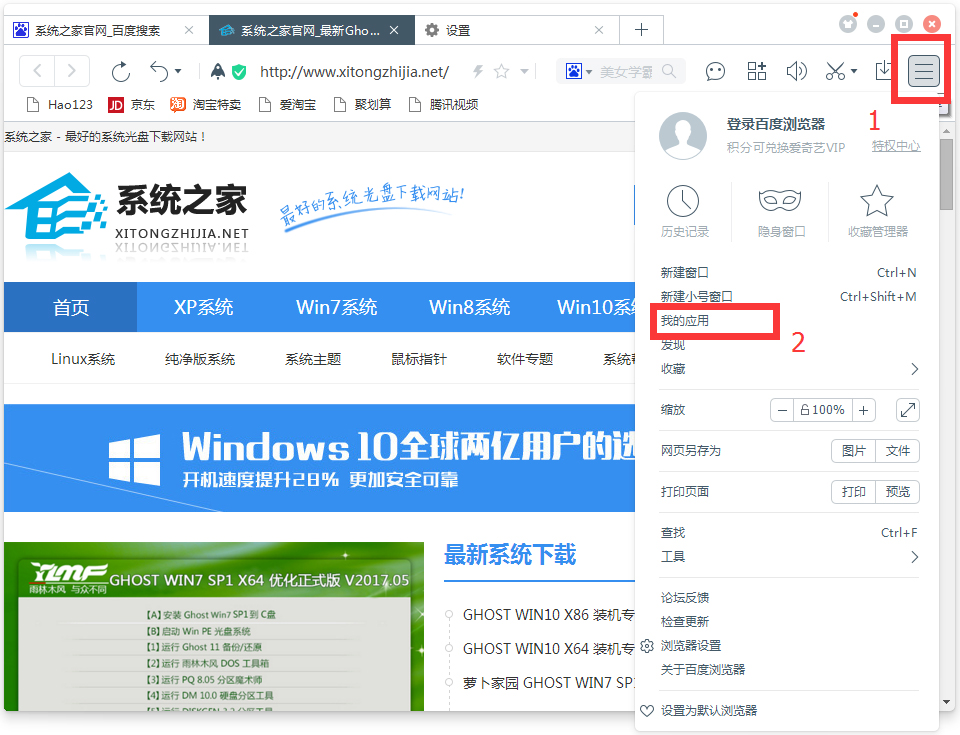Screen dimensions: 960x735
Task: Open the chat message bubble icon
Action: (x=715, y=72)
